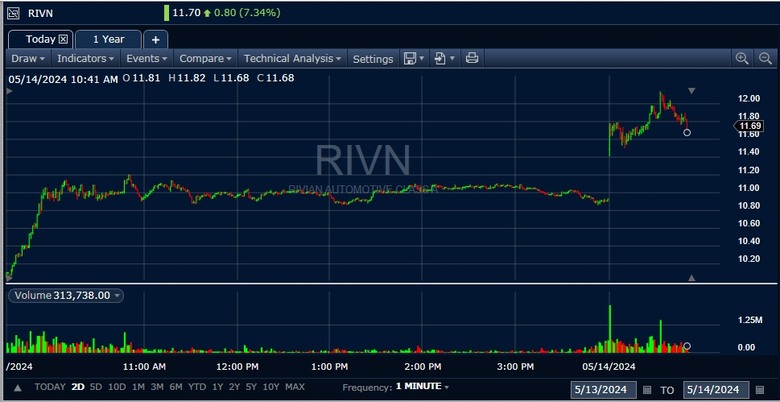Open the Technical Analysis menu
The width and height of the screenshot is (780, 402).
tap(292, 59)
